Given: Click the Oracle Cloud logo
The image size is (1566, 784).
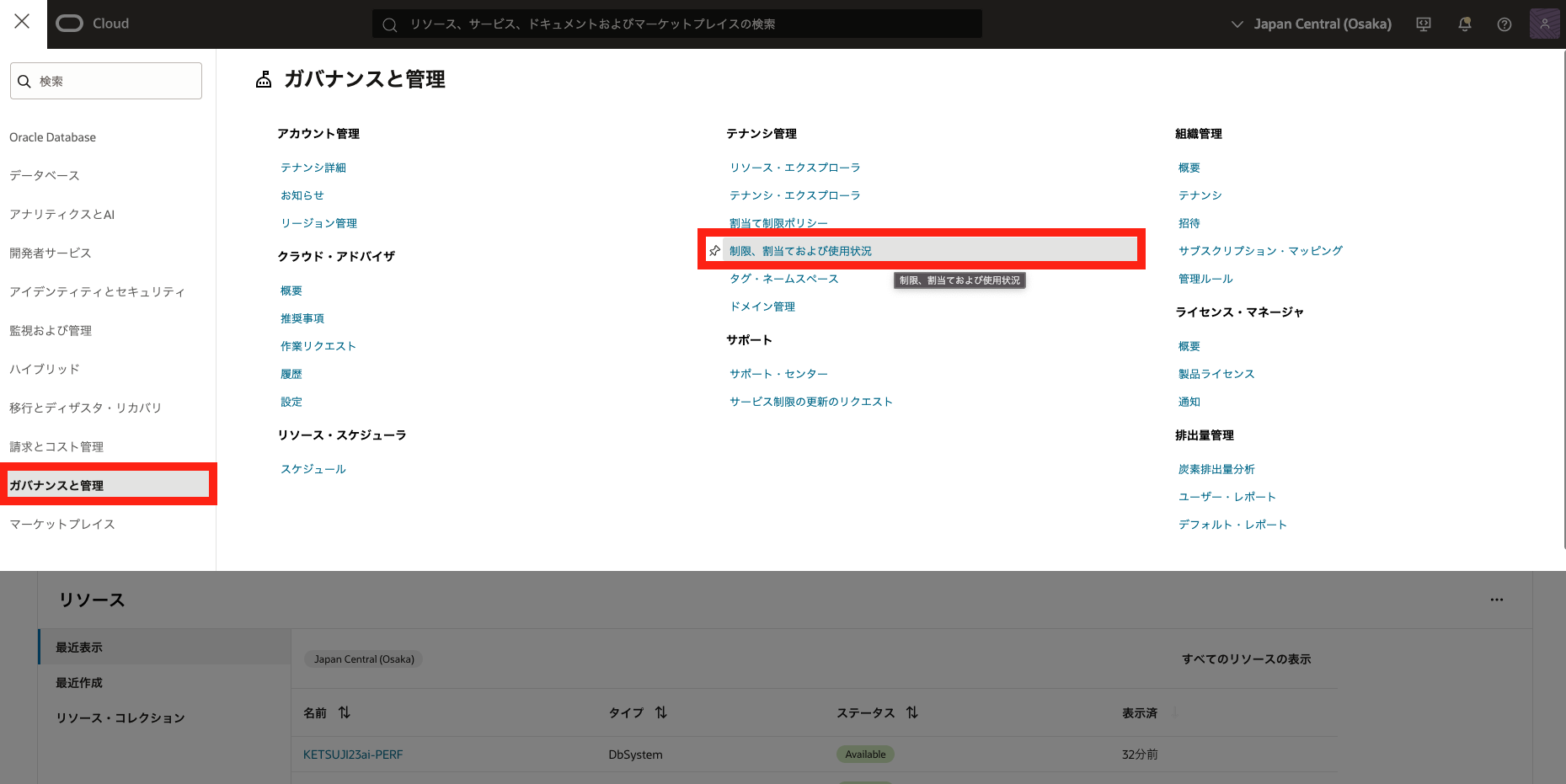Looking at the screenshot, I should [93, 24].
